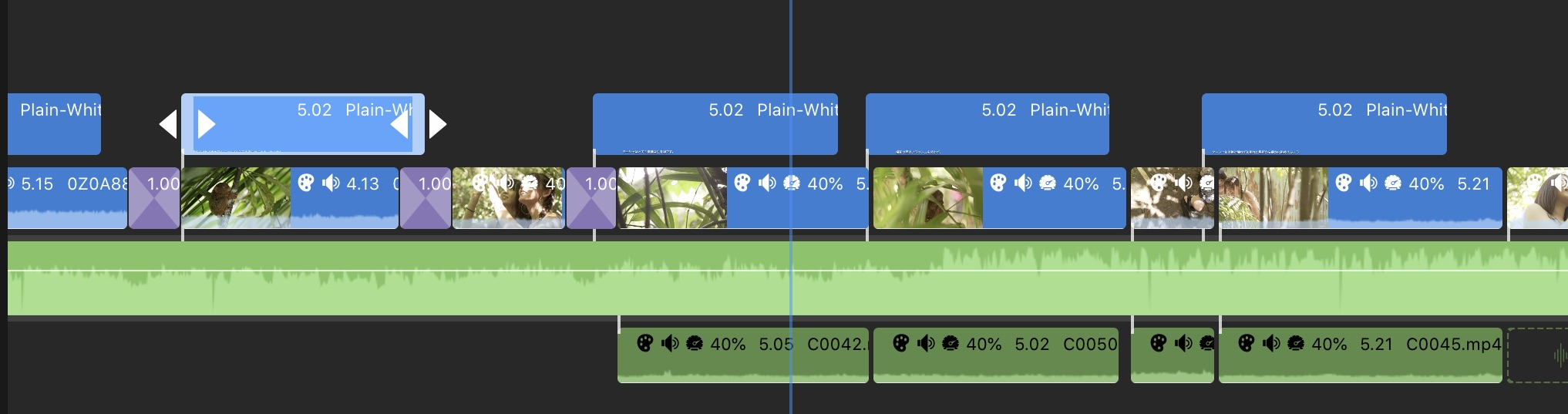Select the cross-dissolve transition before the tarsier clip

coord(154,198)
